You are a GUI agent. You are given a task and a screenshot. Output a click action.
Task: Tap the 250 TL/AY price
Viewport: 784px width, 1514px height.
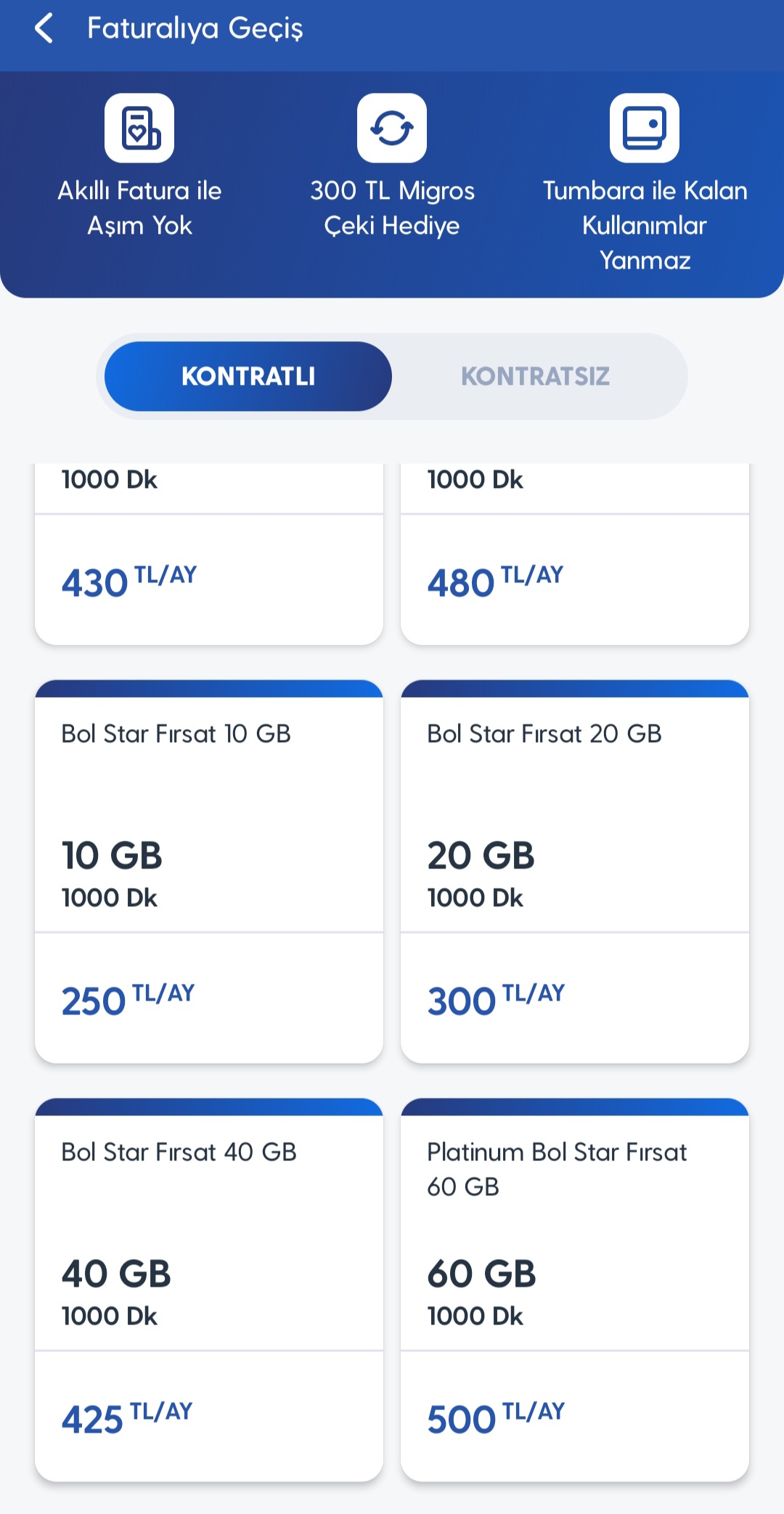pos(128,1000)
